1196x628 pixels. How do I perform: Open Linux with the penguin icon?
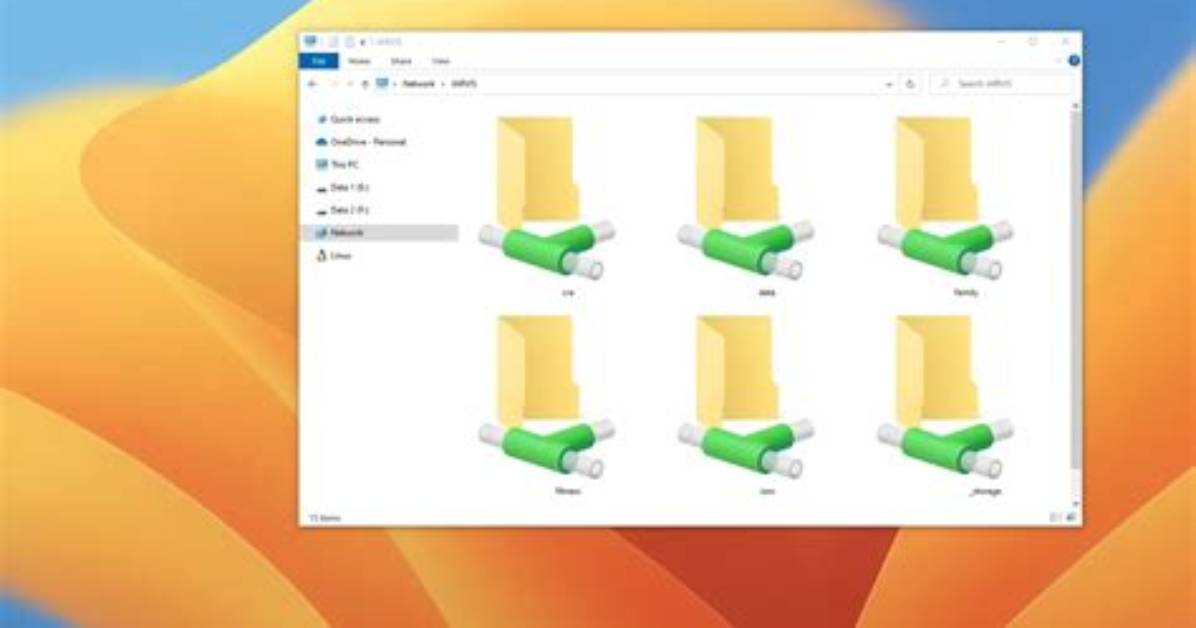[334, 256]
